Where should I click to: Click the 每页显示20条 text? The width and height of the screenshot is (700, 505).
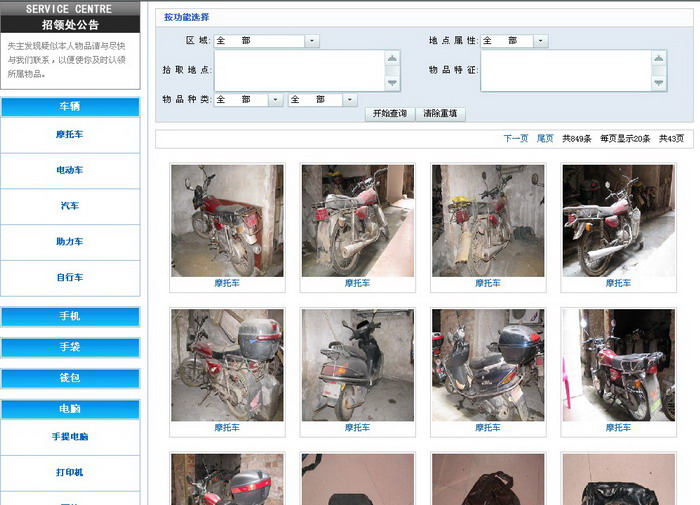click(625, 138)
